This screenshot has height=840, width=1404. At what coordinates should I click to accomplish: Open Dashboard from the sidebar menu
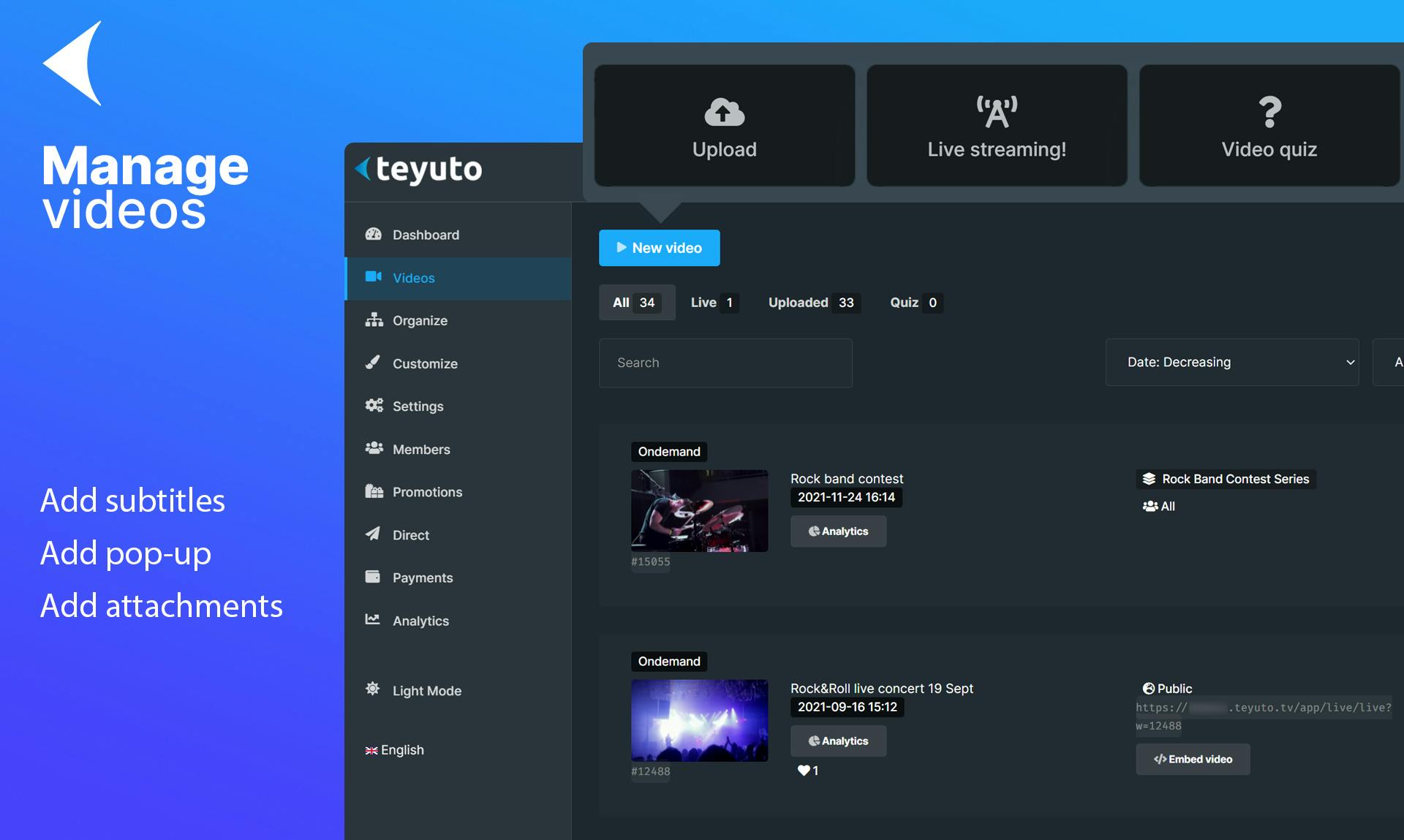point(458,235)
